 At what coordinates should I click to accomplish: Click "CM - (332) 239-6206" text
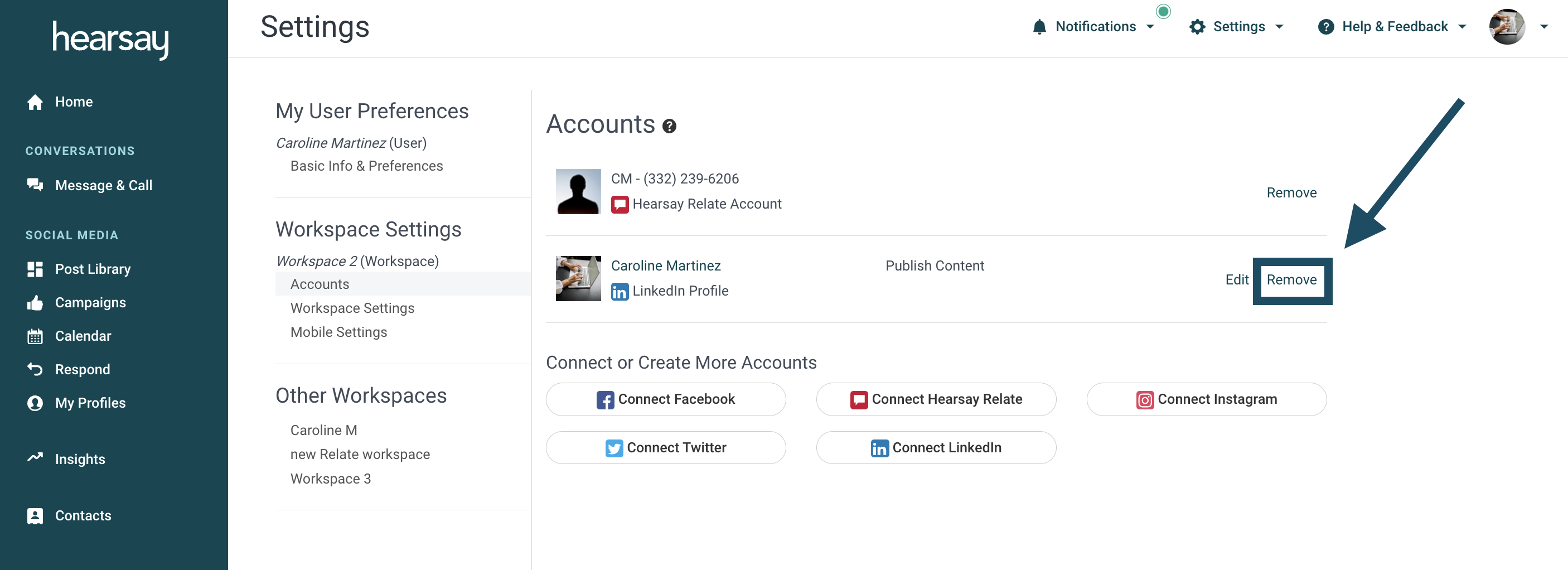(x=675, y=179)
